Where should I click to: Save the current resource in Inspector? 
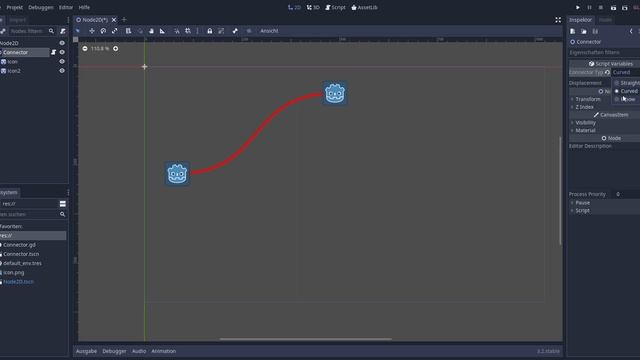pyautogui.click(x=595, y=31)
